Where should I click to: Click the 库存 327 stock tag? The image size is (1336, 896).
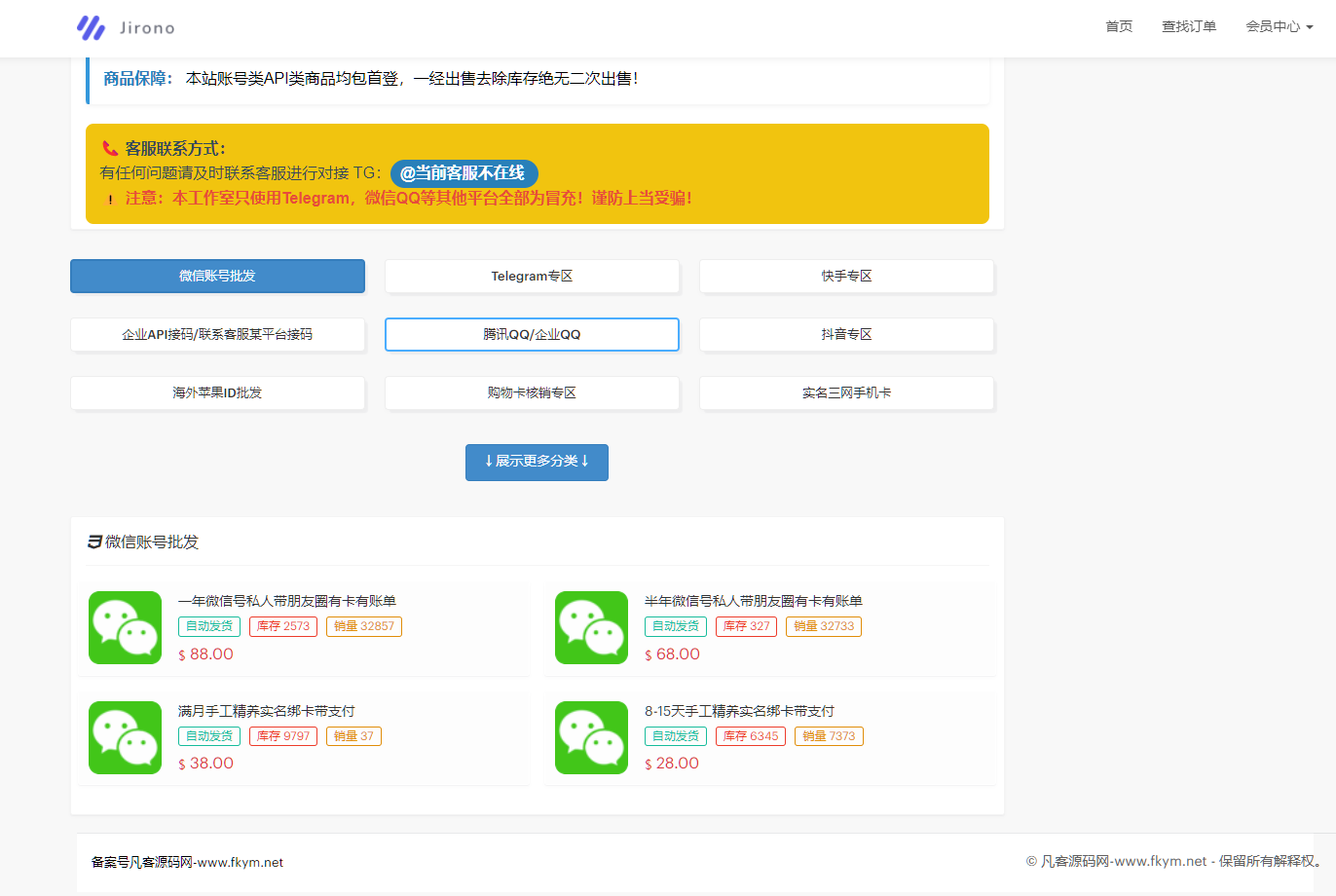[746, 626]
